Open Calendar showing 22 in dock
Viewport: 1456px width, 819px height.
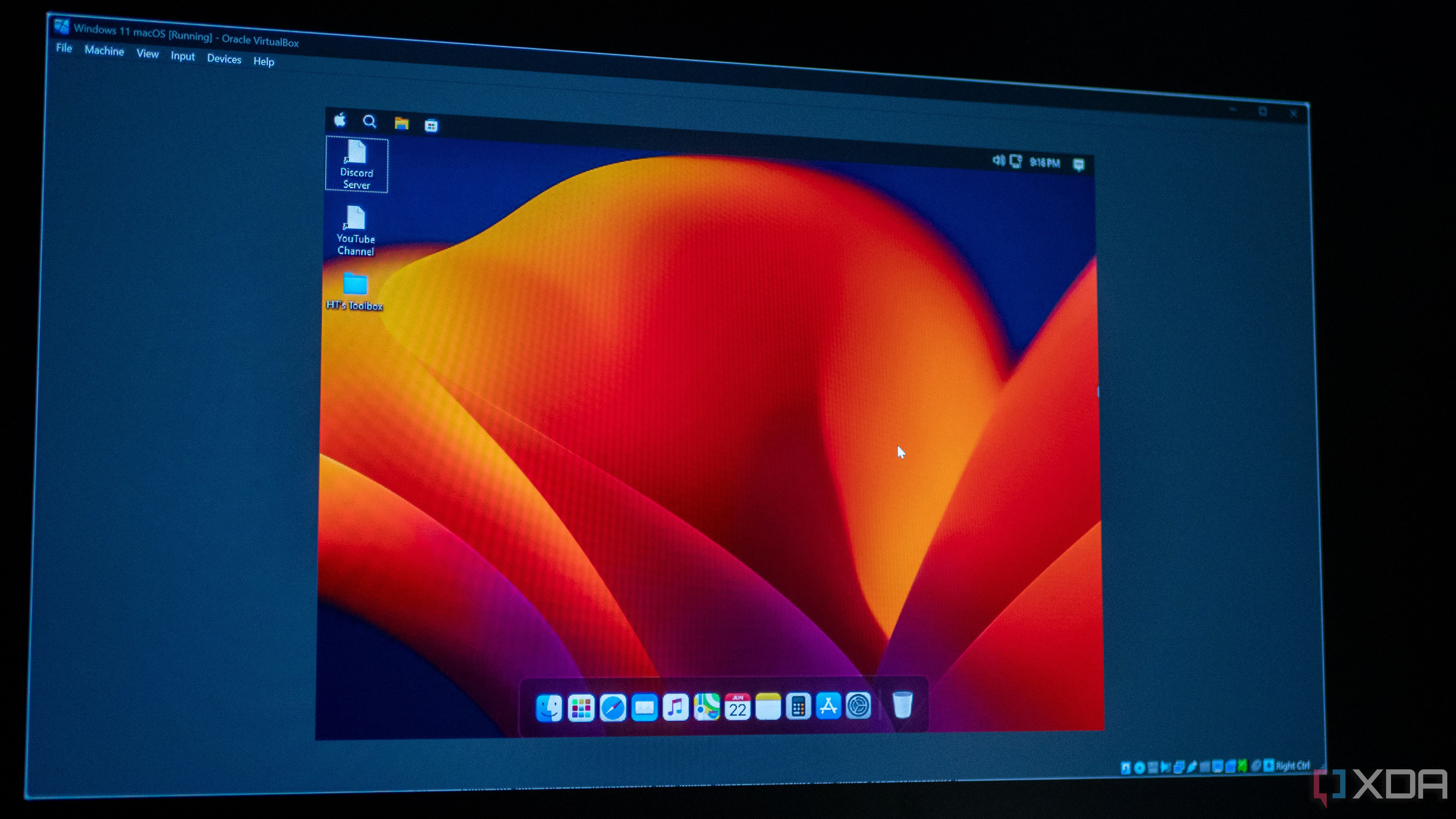(x=738, y=707)
